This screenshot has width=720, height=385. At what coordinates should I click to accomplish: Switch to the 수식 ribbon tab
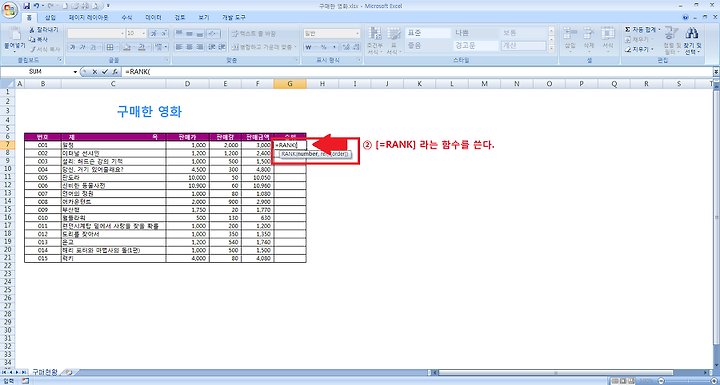pyautogui.click(x=126, y=17)
